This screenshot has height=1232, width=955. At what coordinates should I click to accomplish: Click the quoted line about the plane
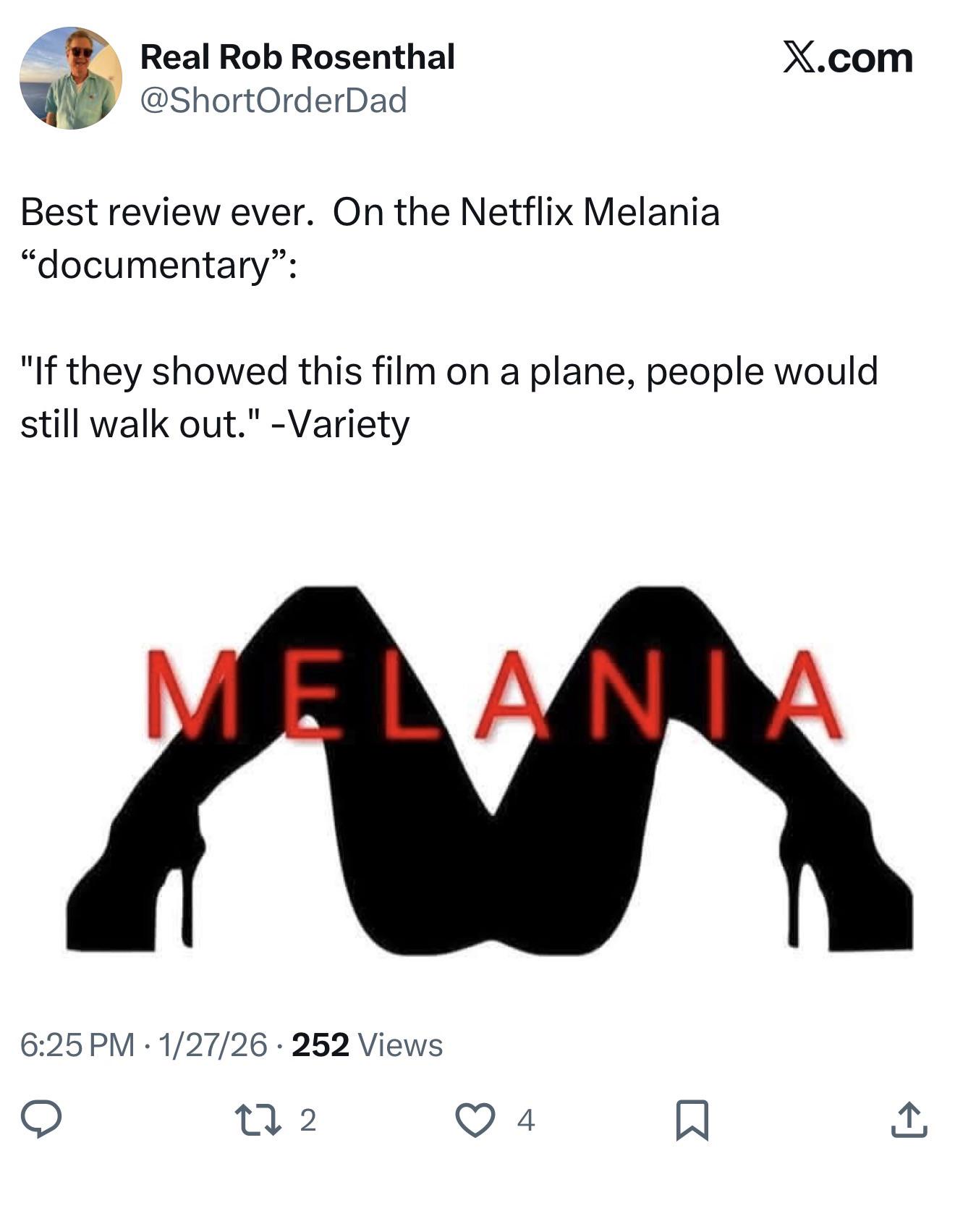tap(449, 371)
